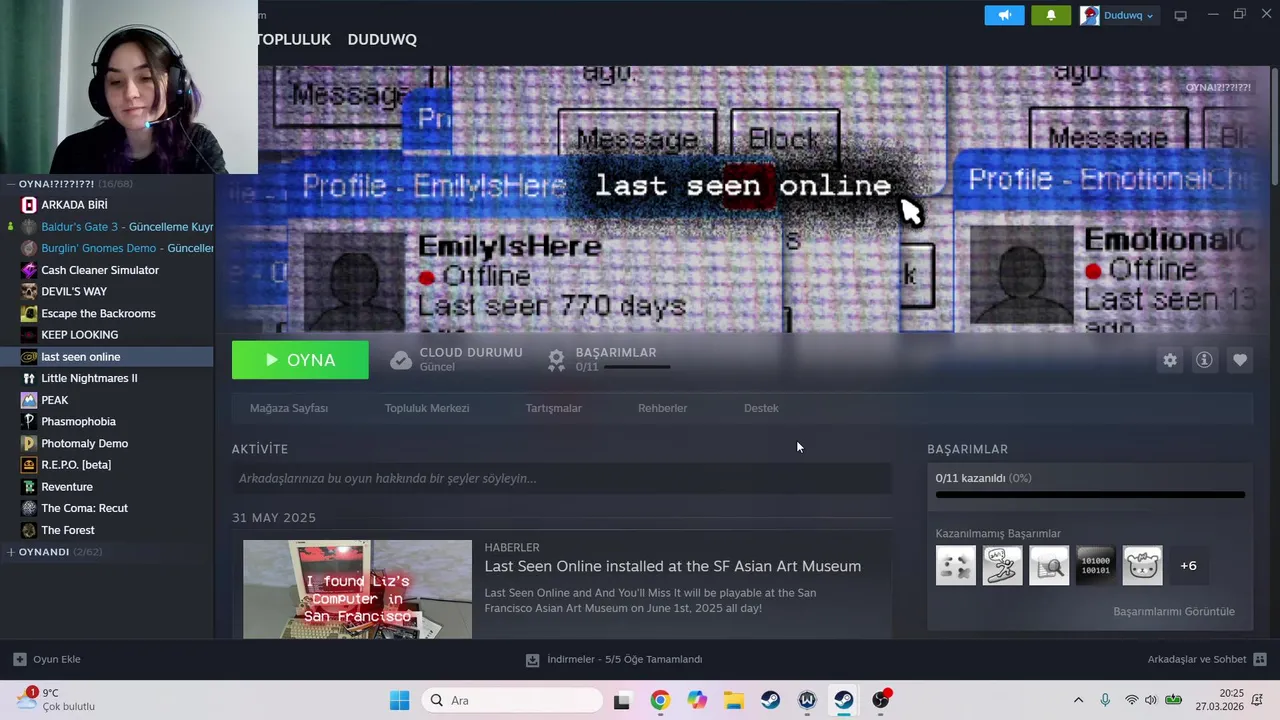This screenshot has width=1280, height=720.
Task: Open game settings gear icon
Action: (1170, 360)
